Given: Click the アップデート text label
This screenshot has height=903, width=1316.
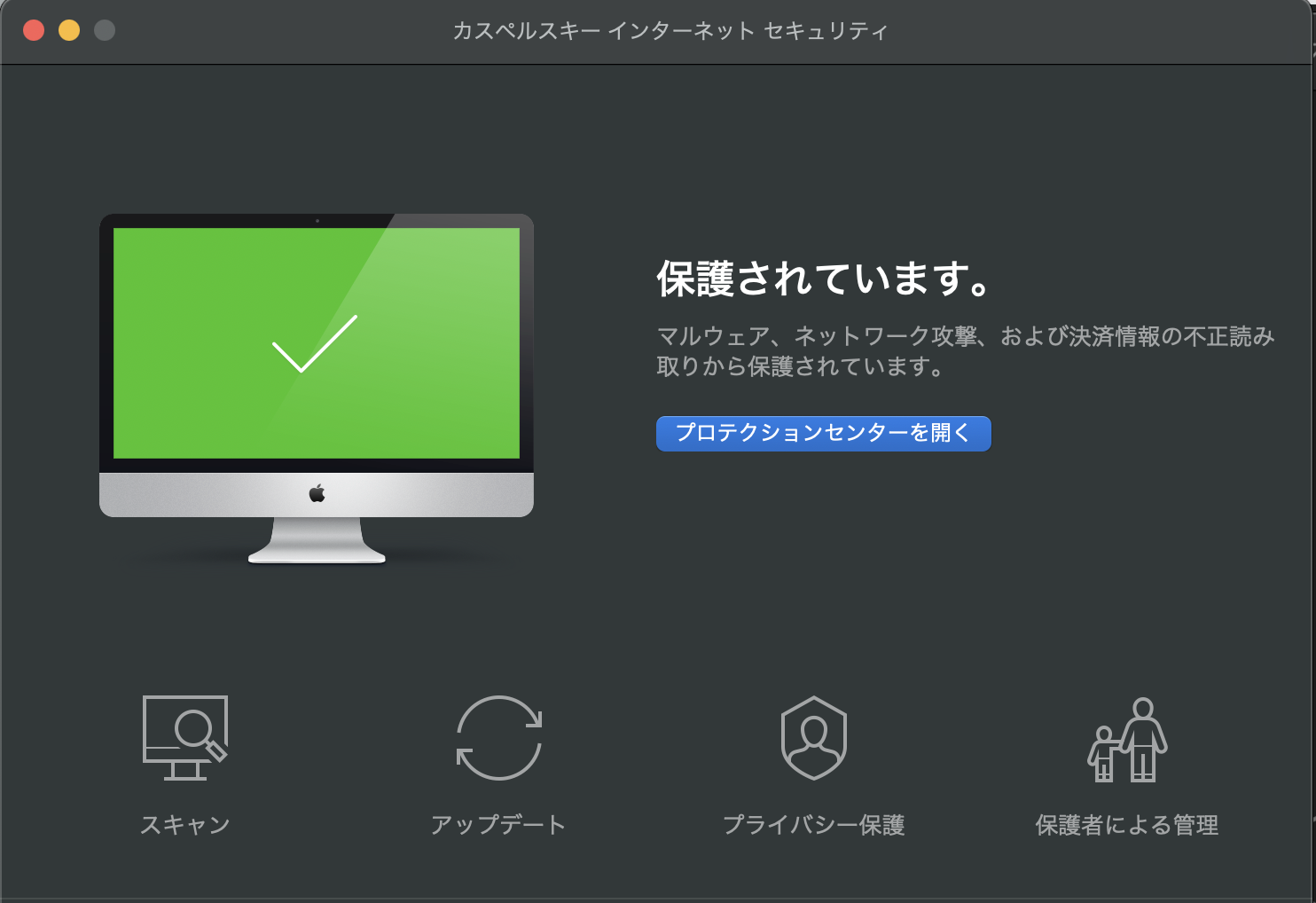Looking at the screenshot, I should click(x=498, y=825).
